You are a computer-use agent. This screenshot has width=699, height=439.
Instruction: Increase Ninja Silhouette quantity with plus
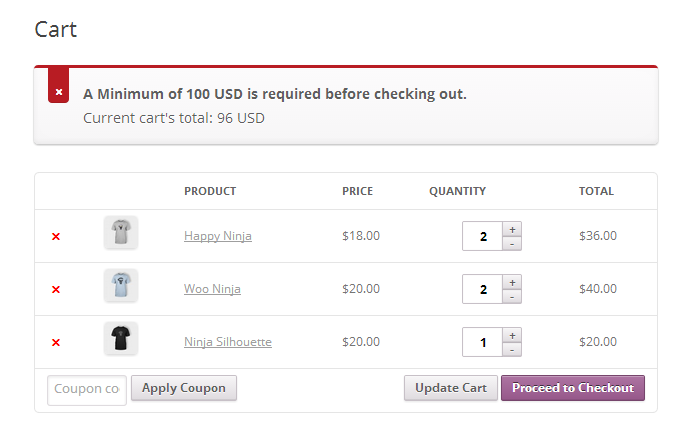click(512, 335)
